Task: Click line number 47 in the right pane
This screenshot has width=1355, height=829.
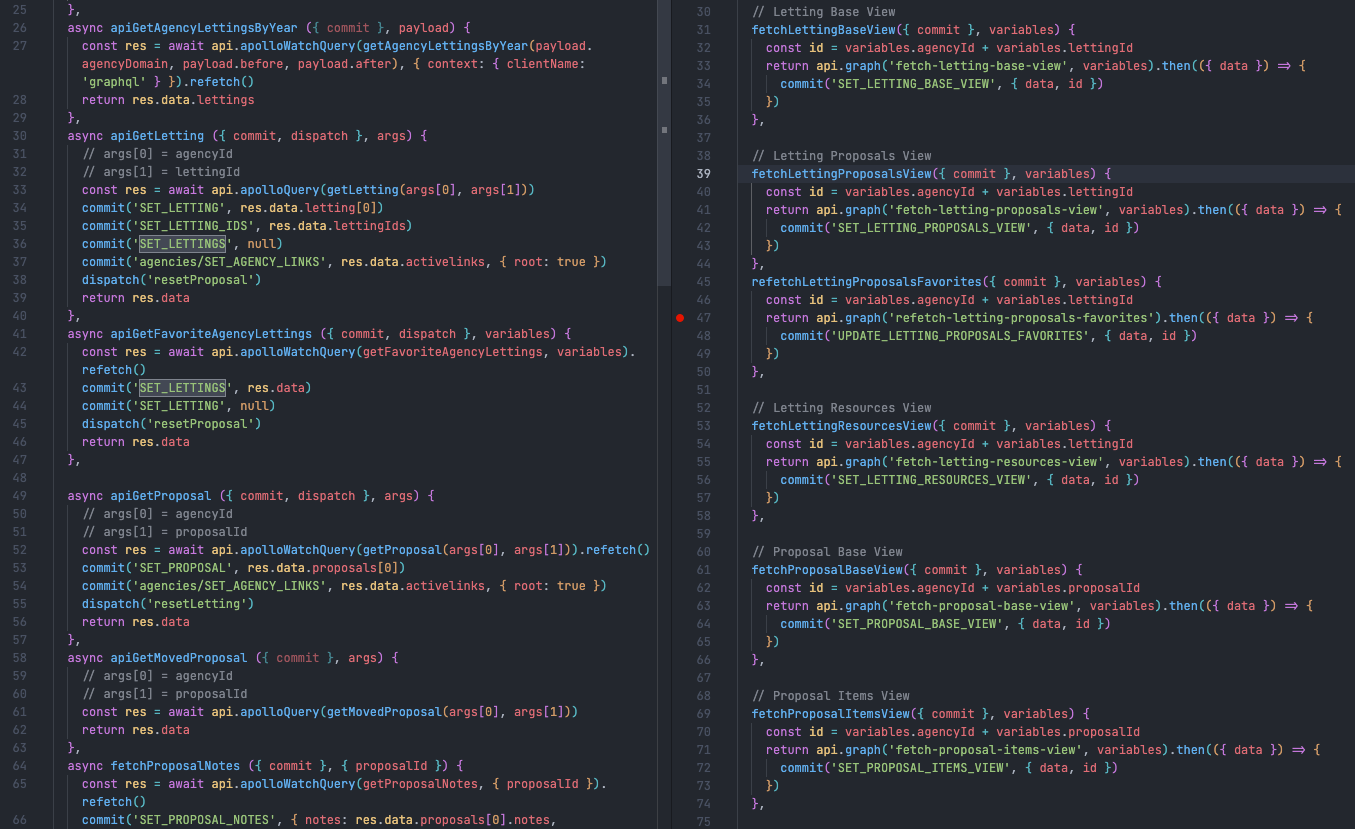Action: click(703, 318)
